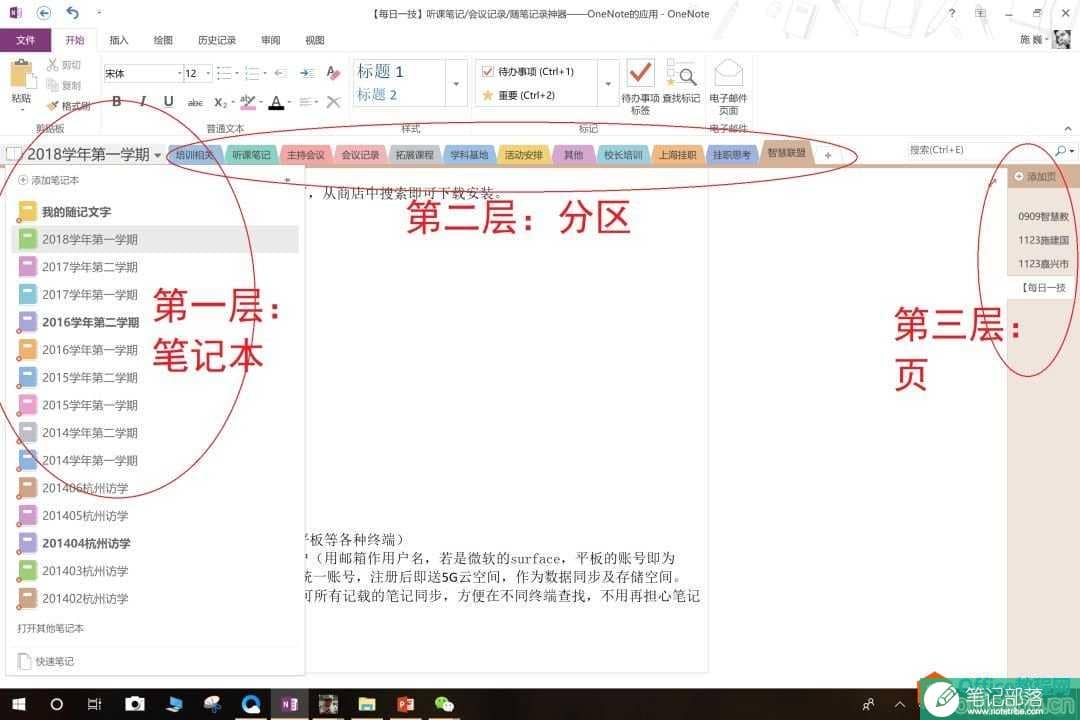Collapse the ribbon with the chevron
This screenshot has width=1080, height=720.
point(1068,129)
